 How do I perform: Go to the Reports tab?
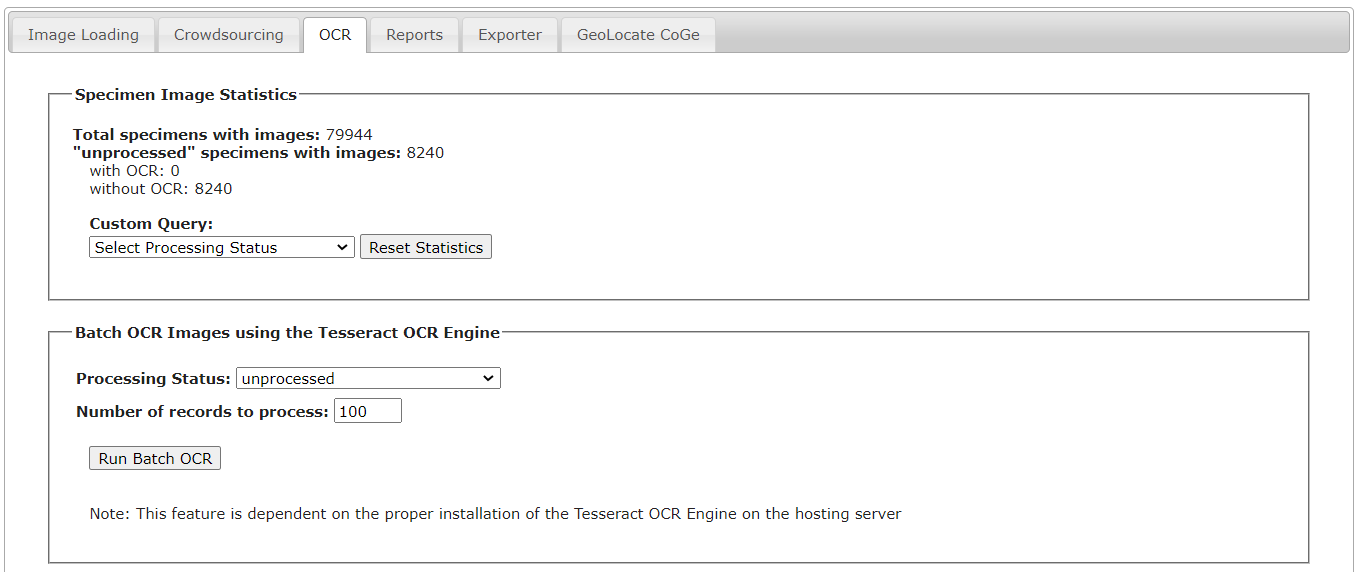click(x=414, y=35)
